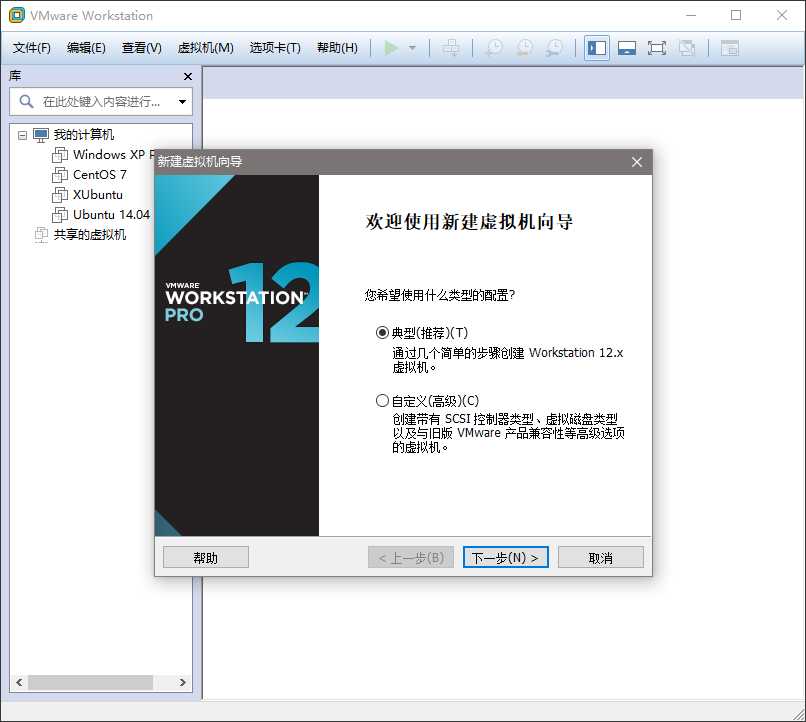Click the Windows XP virtual machine icon
Viewport: 806px width, 722px height.
click(60, 155)
